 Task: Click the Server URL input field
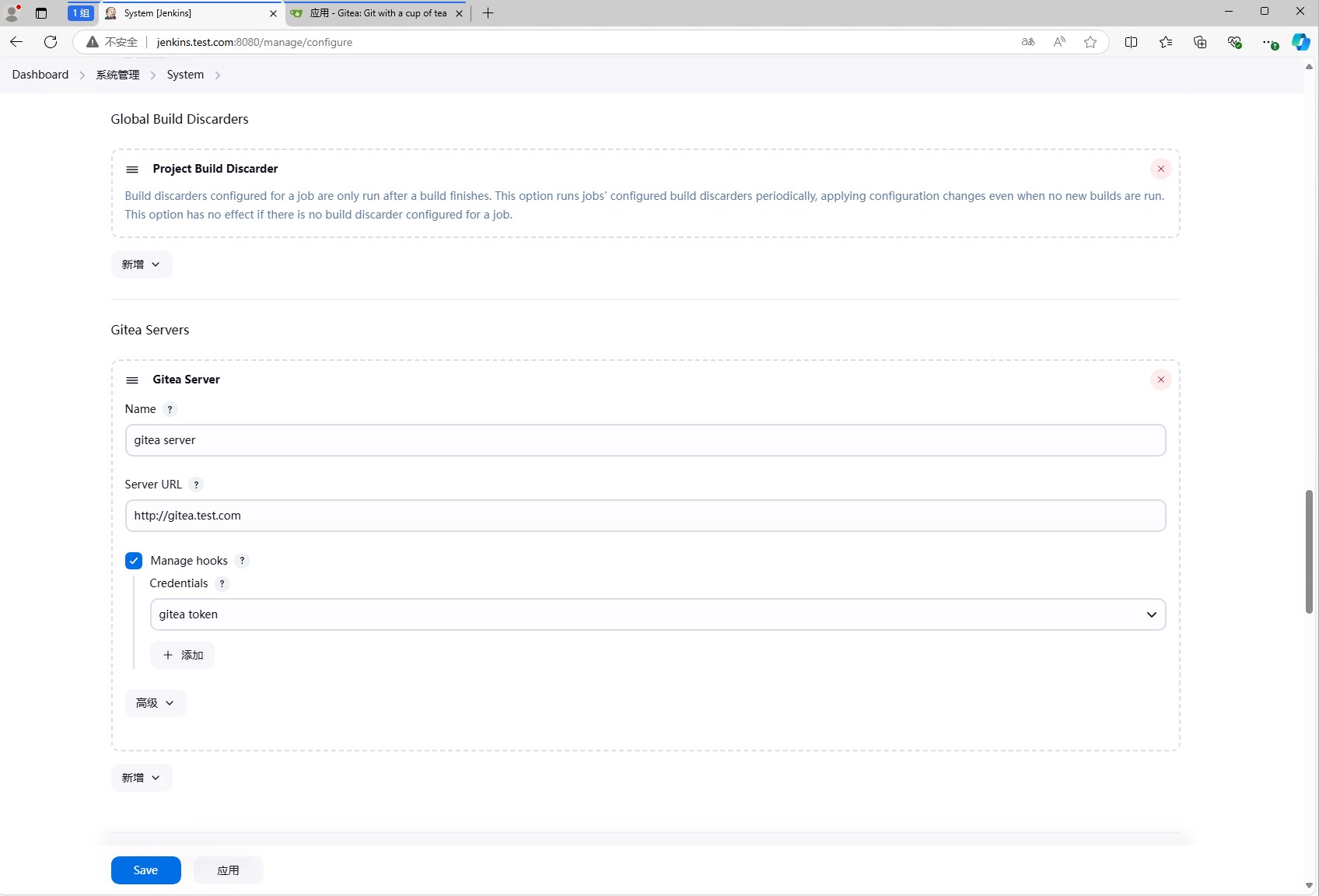pyautogui.click(x=646, y=516)
